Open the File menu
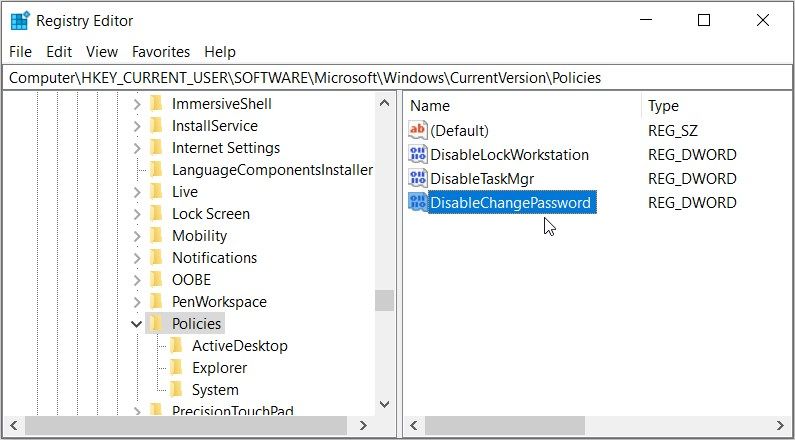The image size is (795, 440). coord(21,52)
